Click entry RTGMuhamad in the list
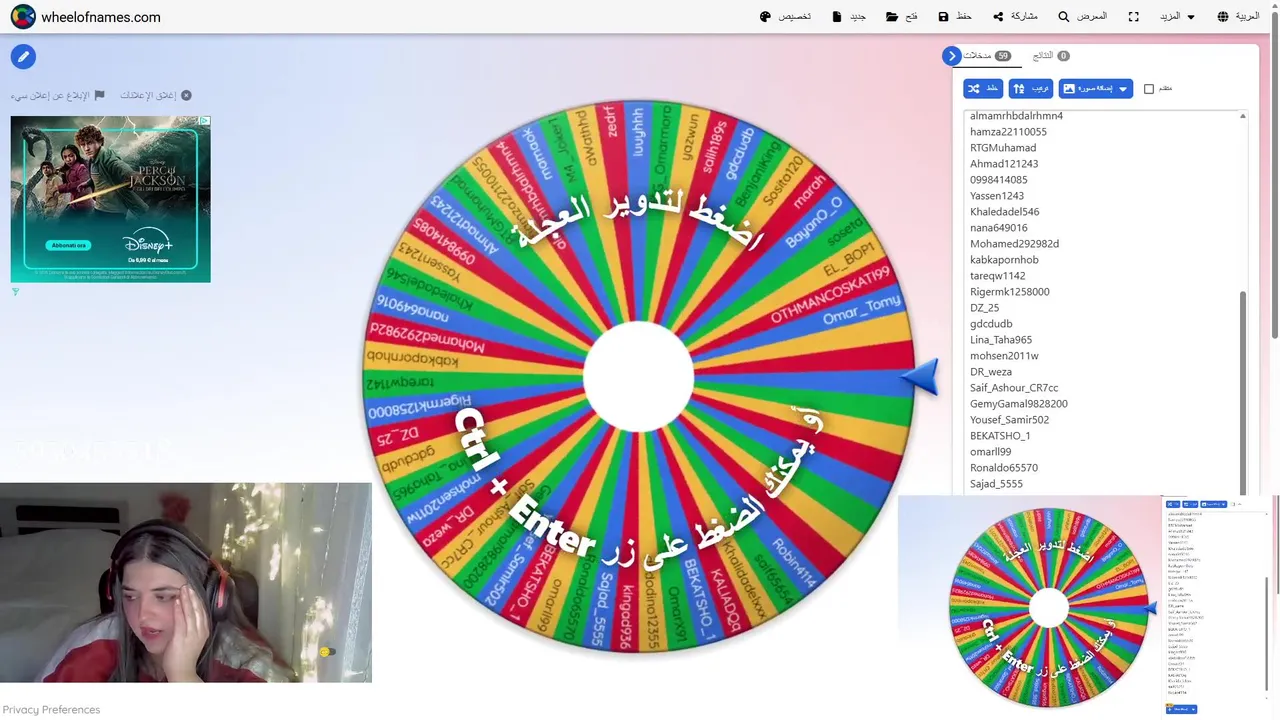The height and width of the screenshot is (720, 1280). [x=1003, y=148]
